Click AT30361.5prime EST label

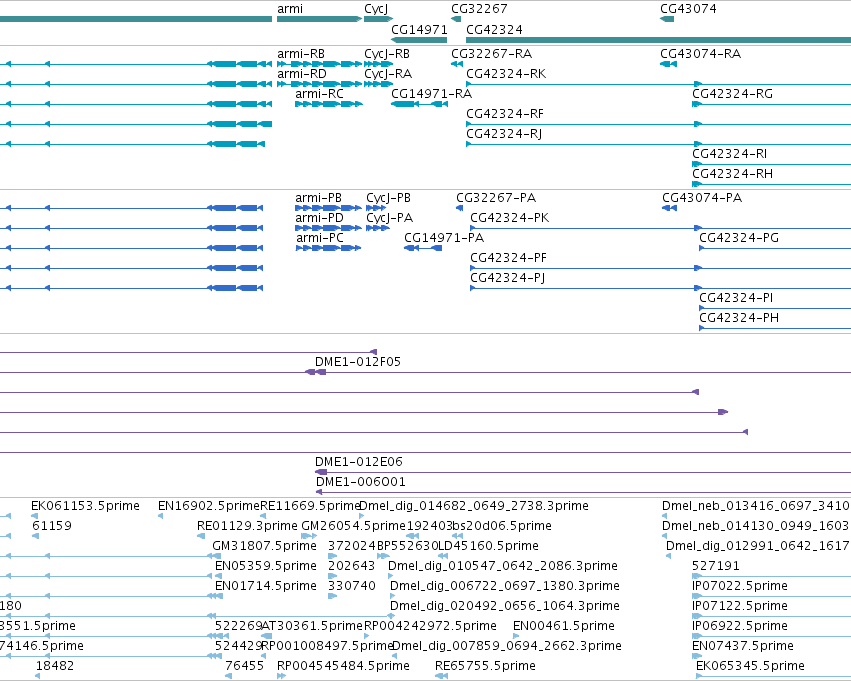coord(312,627)
